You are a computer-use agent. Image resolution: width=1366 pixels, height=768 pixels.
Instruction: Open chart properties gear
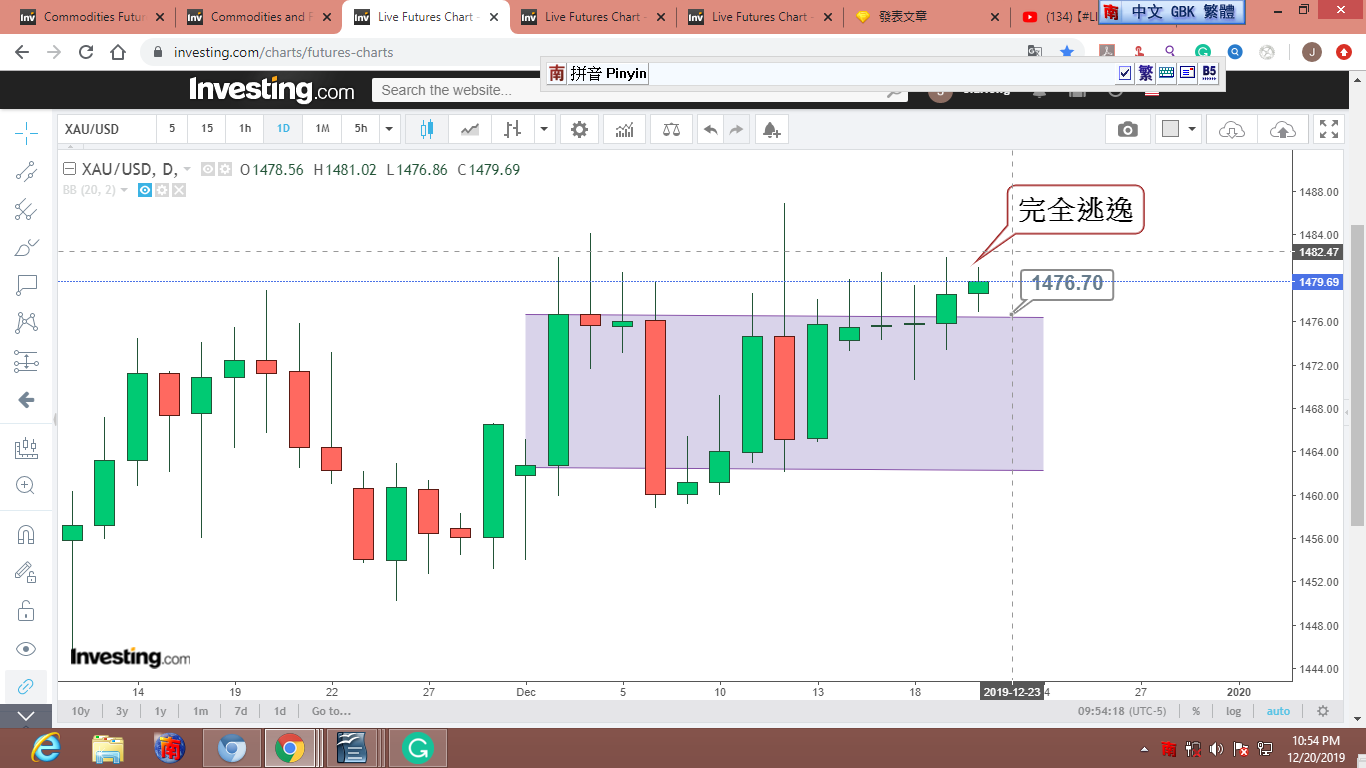tap(580, 129)
